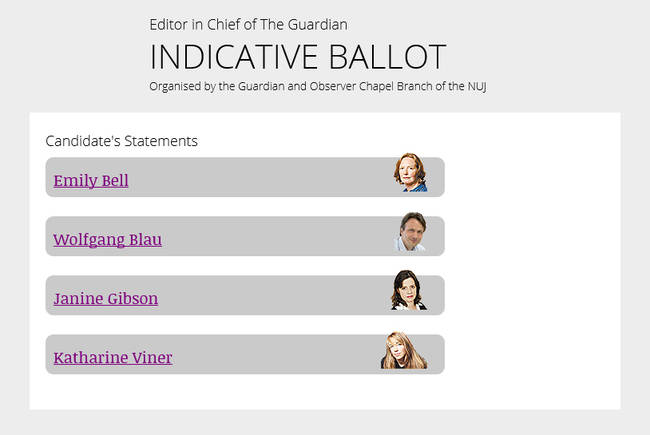Click the empty gray middle of Emily Bell's bar

click(x=260, y=178)
